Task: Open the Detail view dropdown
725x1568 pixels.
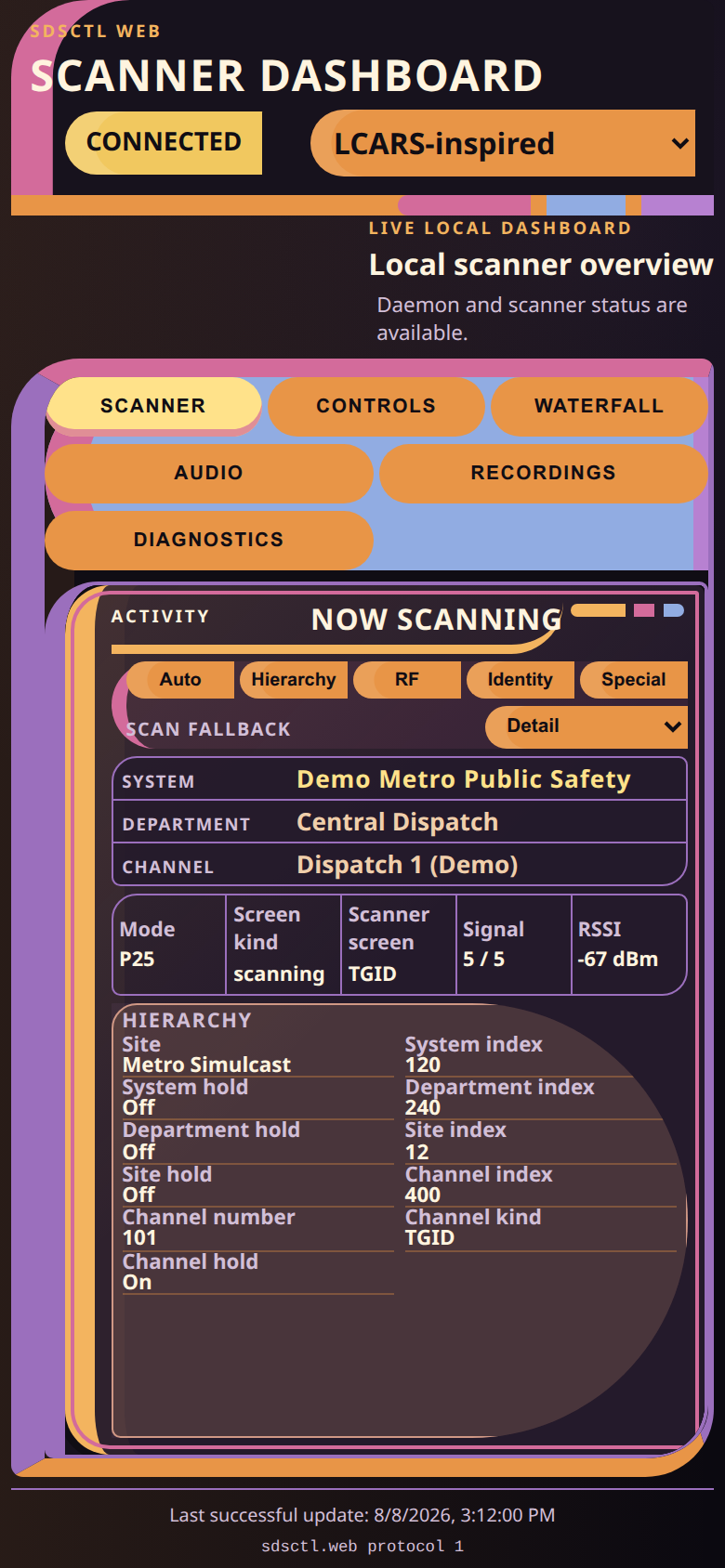Action: point(587,726)
